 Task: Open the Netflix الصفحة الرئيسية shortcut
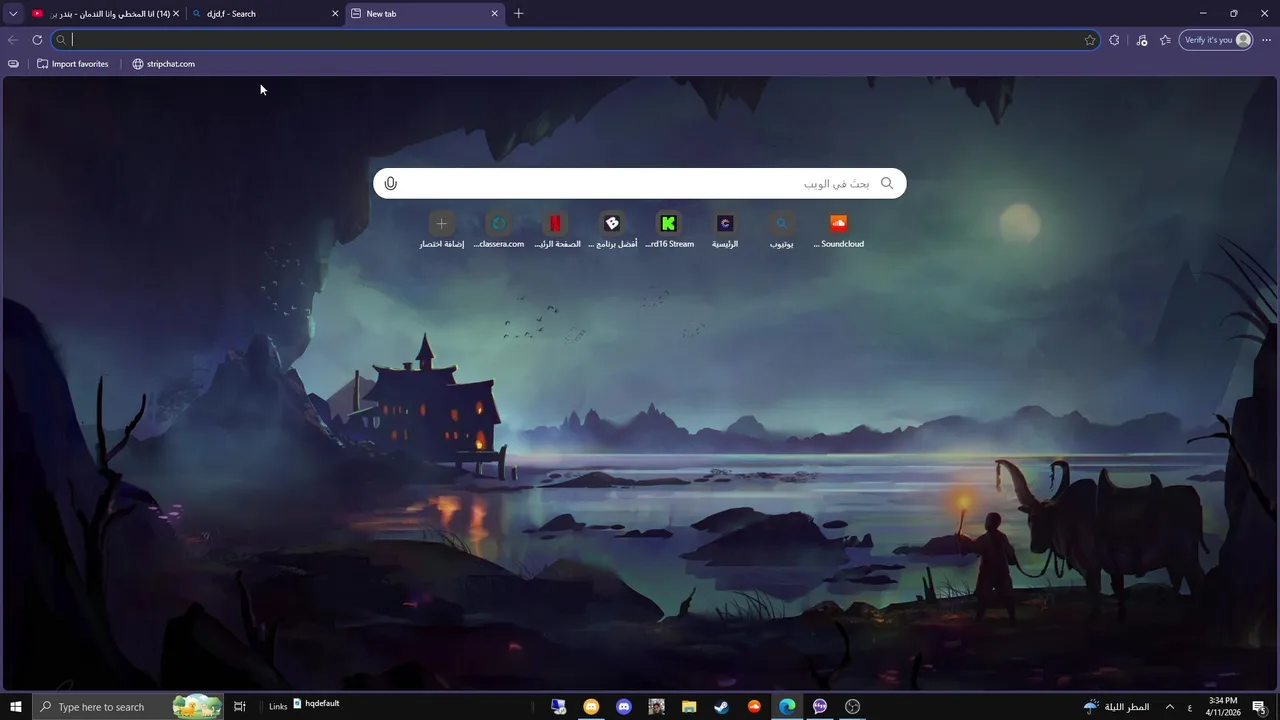pyautogui.click(x=556, y=229)
